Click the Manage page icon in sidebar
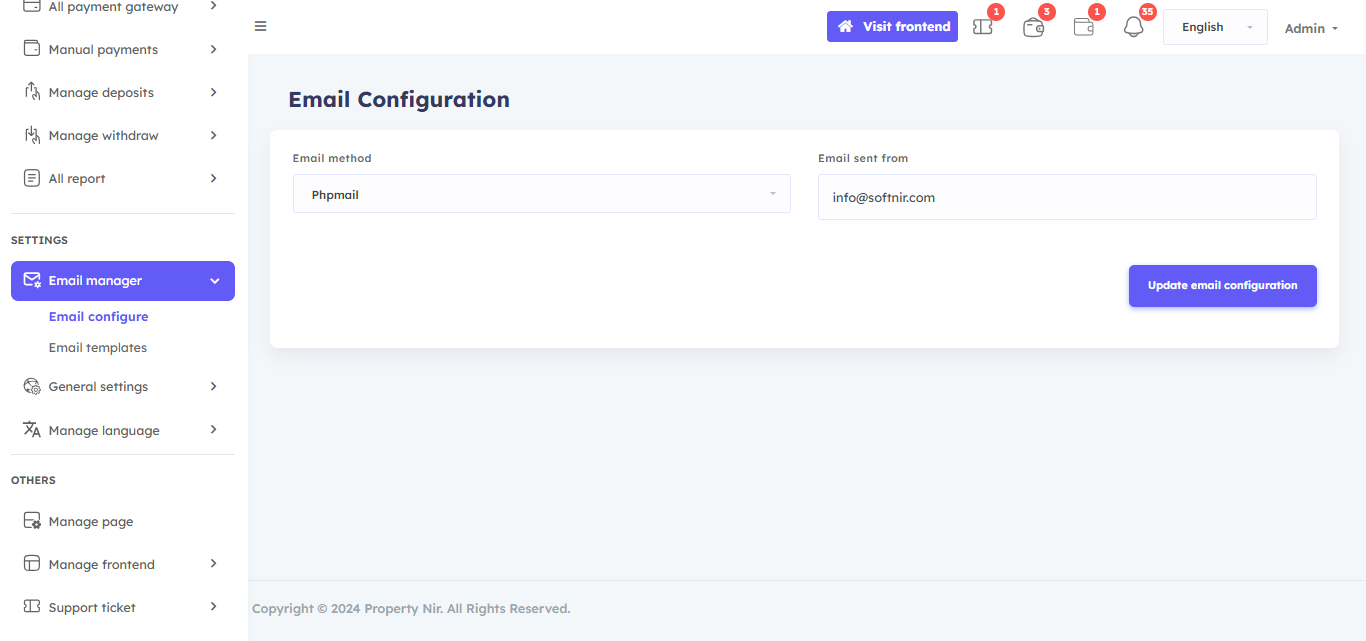1366x641 pixels. tap(31, 521)
